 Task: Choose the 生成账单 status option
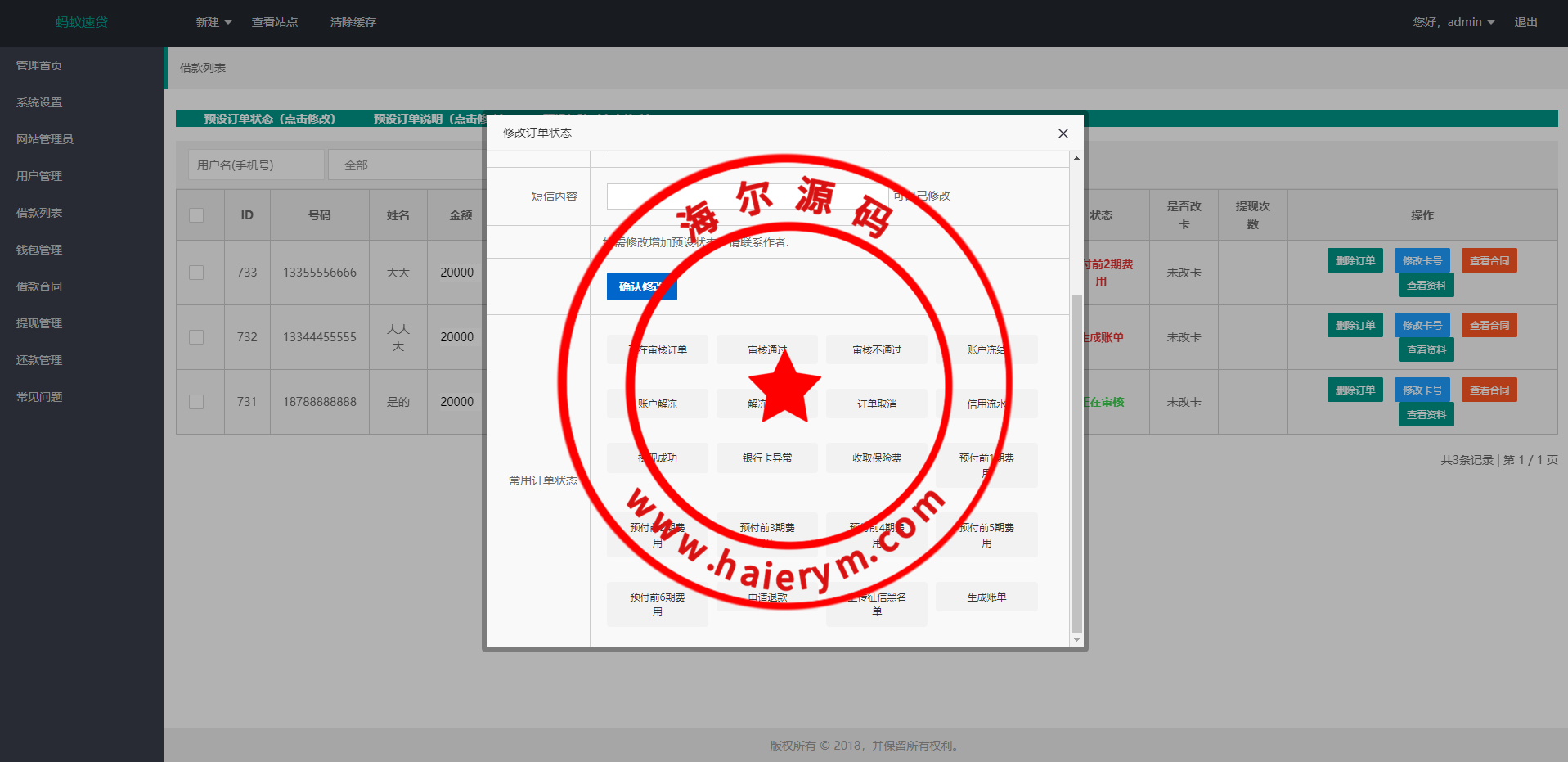point(986,597)
